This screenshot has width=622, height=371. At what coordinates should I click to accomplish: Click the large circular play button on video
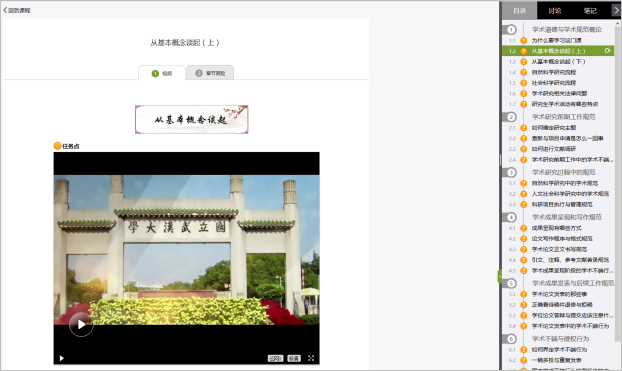tap(81, 325)
